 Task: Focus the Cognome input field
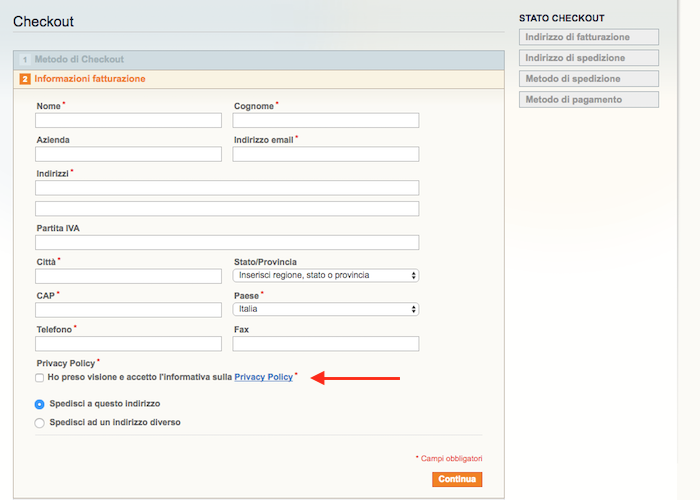[x=326, y=121]
